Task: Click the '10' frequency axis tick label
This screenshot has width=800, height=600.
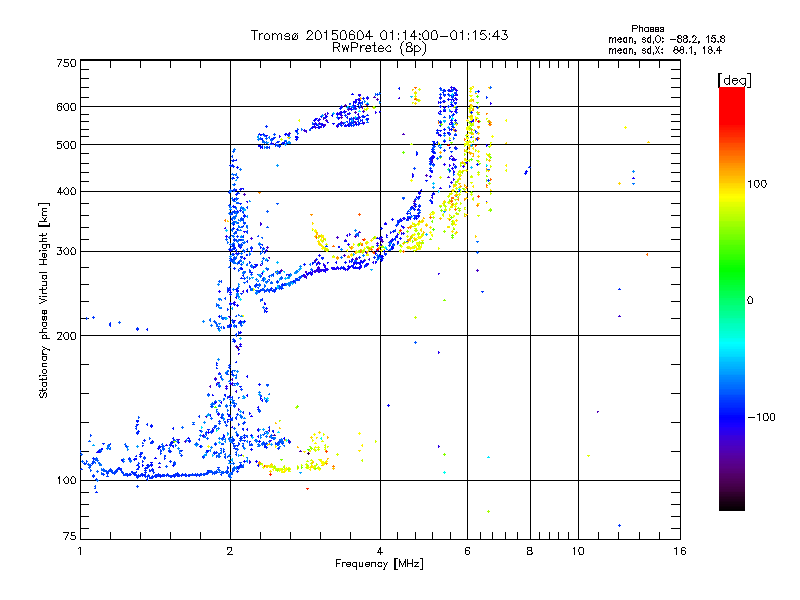Action: [x=578, y=551]
